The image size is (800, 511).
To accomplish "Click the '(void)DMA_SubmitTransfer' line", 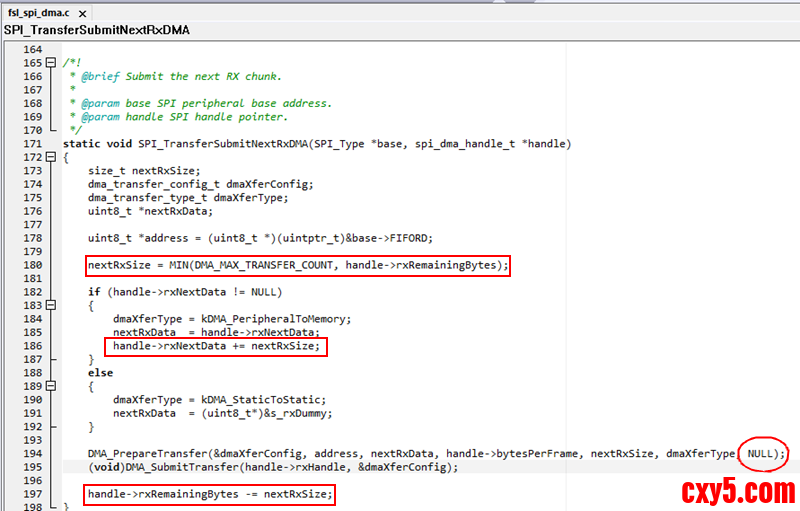I will pyautogui.click(x=273, y=467).
